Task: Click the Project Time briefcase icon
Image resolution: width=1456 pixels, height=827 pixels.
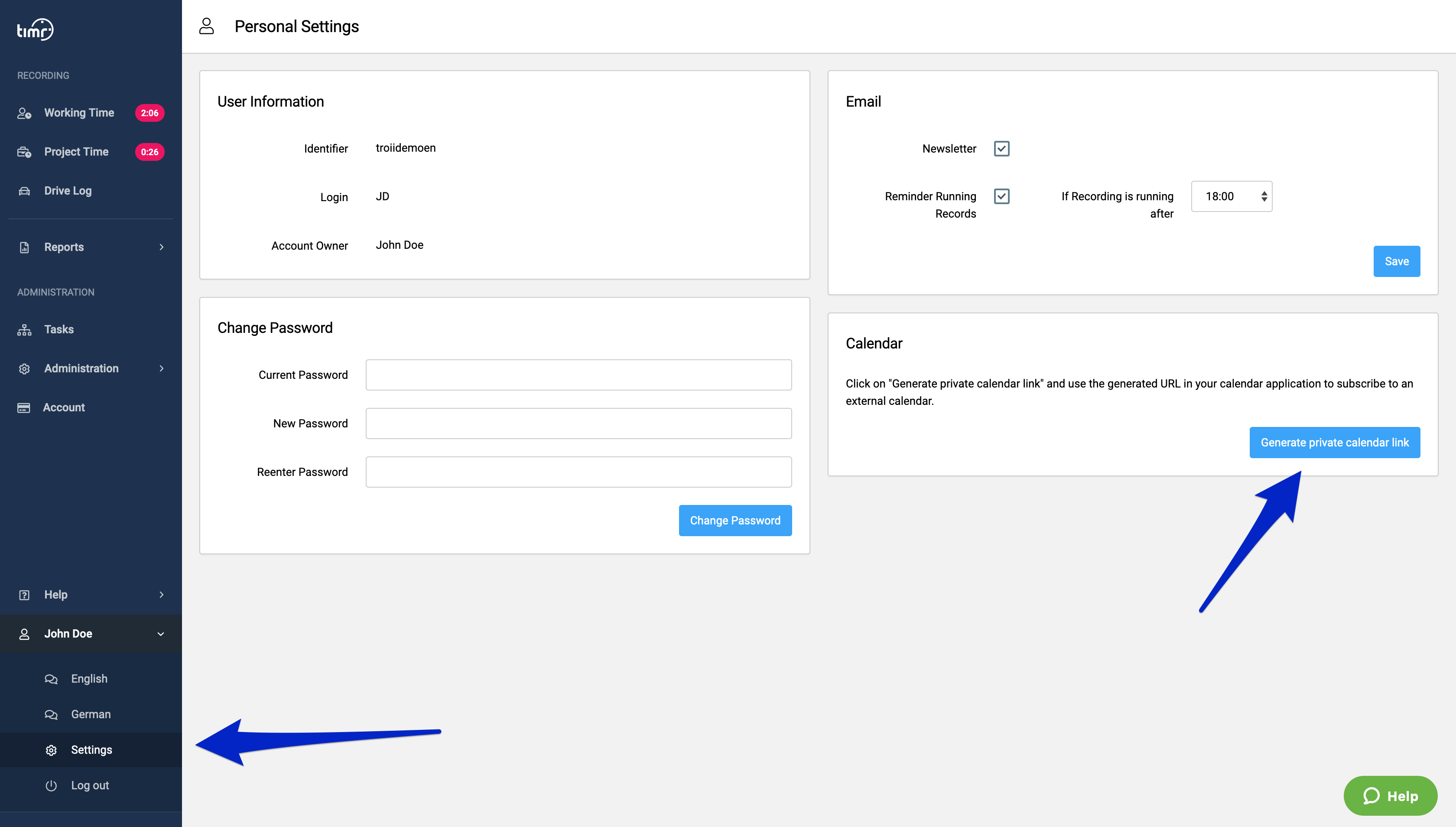Action: click(24, 152)
